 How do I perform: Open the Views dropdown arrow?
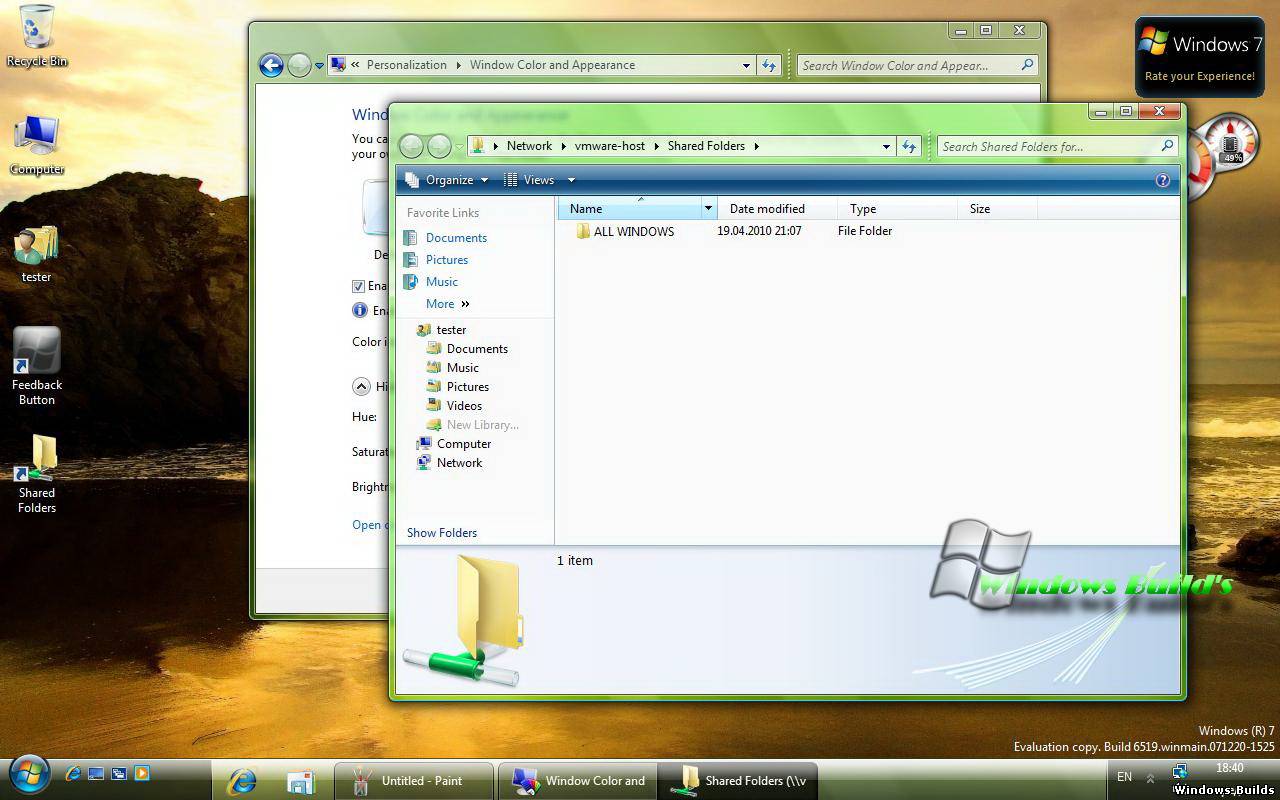[571, 180]
